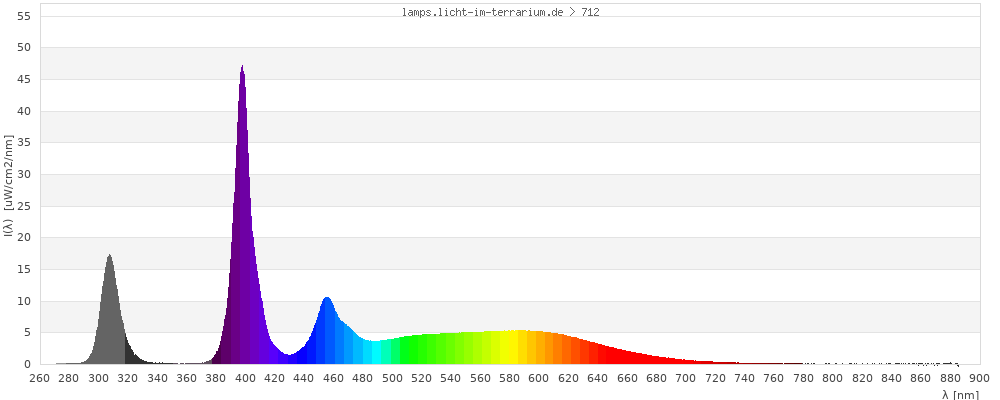Select the orange band near 610 nm
The image size is (1000, 400).
(554, 350)
